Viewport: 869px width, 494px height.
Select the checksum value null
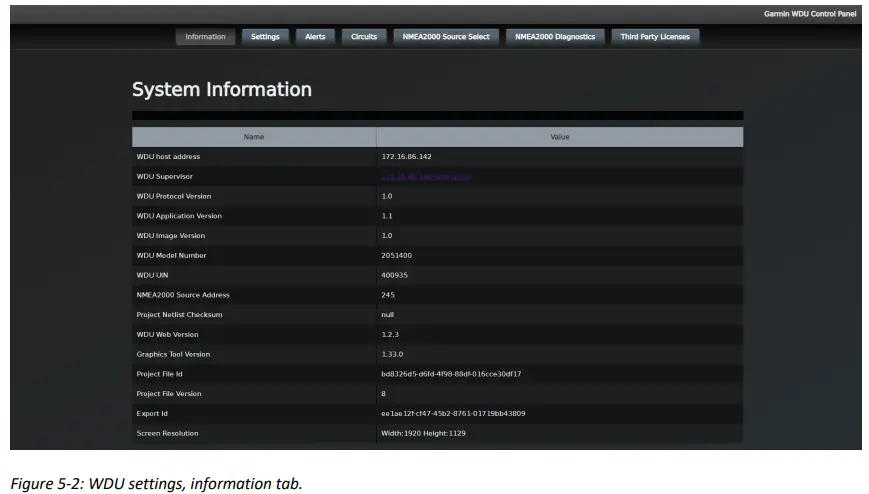tap(387, 315)
